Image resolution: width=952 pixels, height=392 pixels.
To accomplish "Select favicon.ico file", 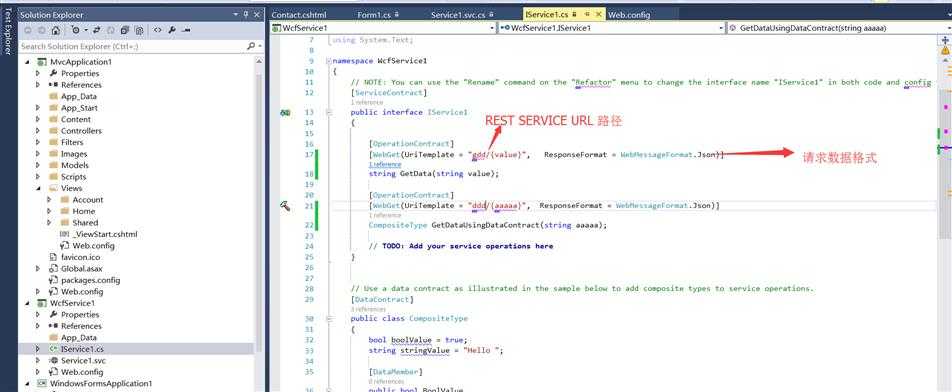I will pos(80,257).
